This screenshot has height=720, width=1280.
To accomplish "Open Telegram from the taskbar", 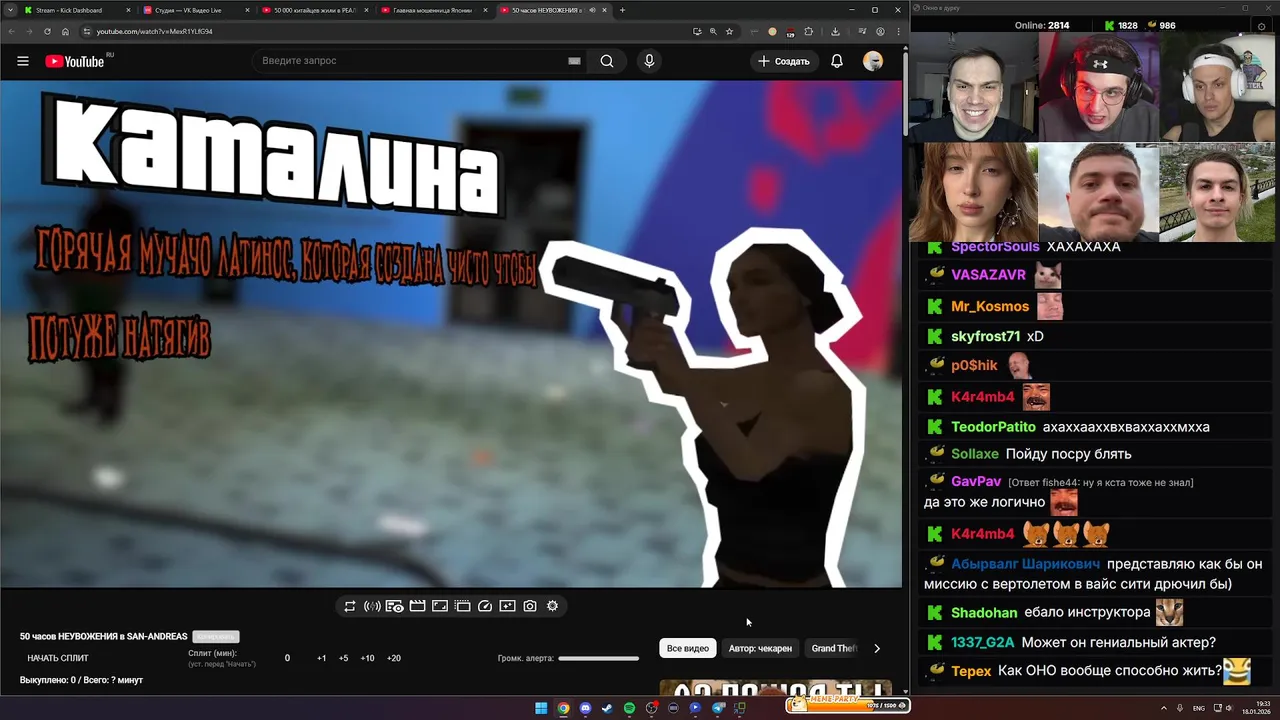I will tap(718, 708).
